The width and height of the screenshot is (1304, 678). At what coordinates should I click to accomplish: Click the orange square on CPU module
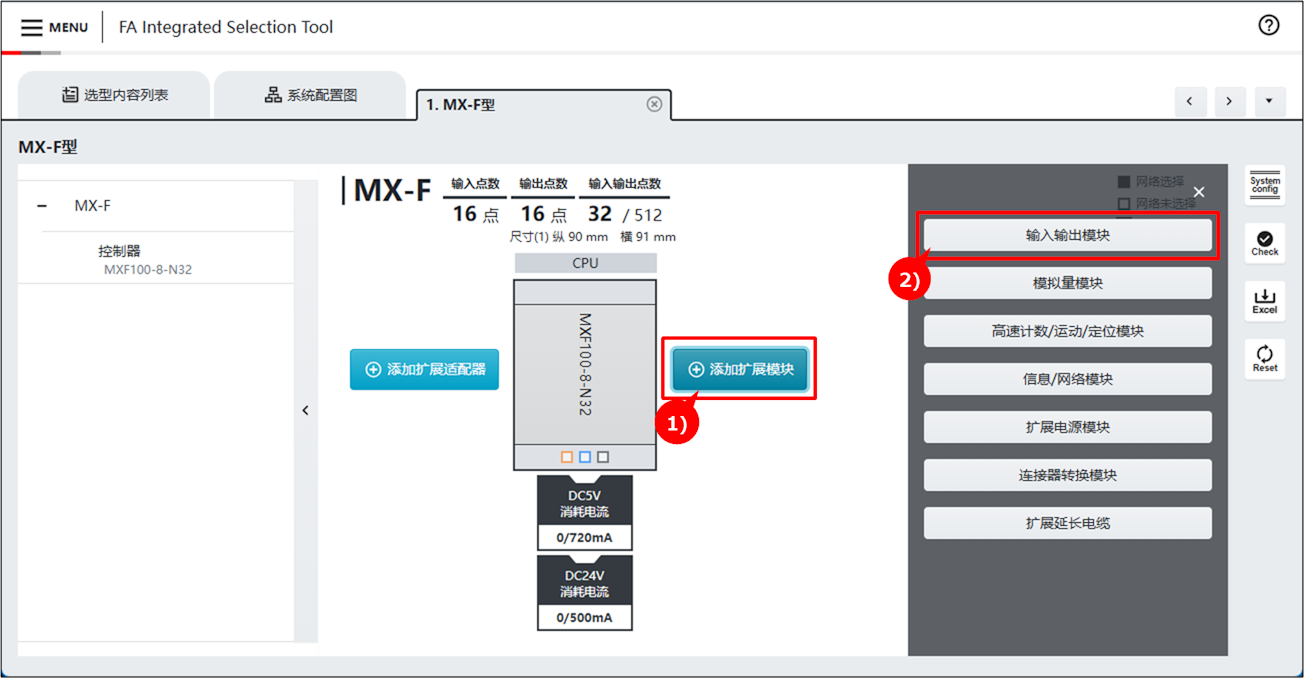point(567,457)
